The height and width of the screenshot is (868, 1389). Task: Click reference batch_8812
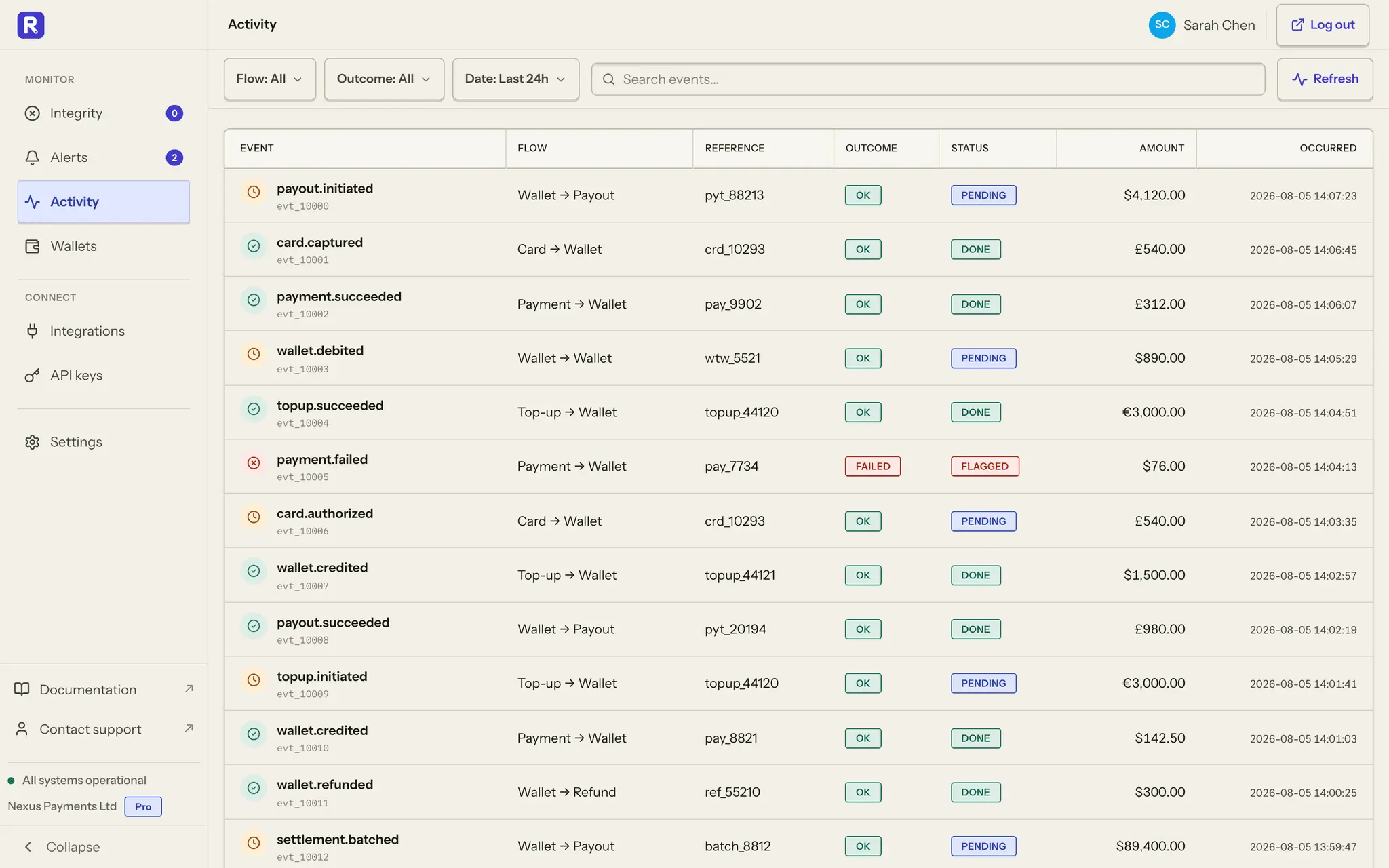(x=738, y=846)
